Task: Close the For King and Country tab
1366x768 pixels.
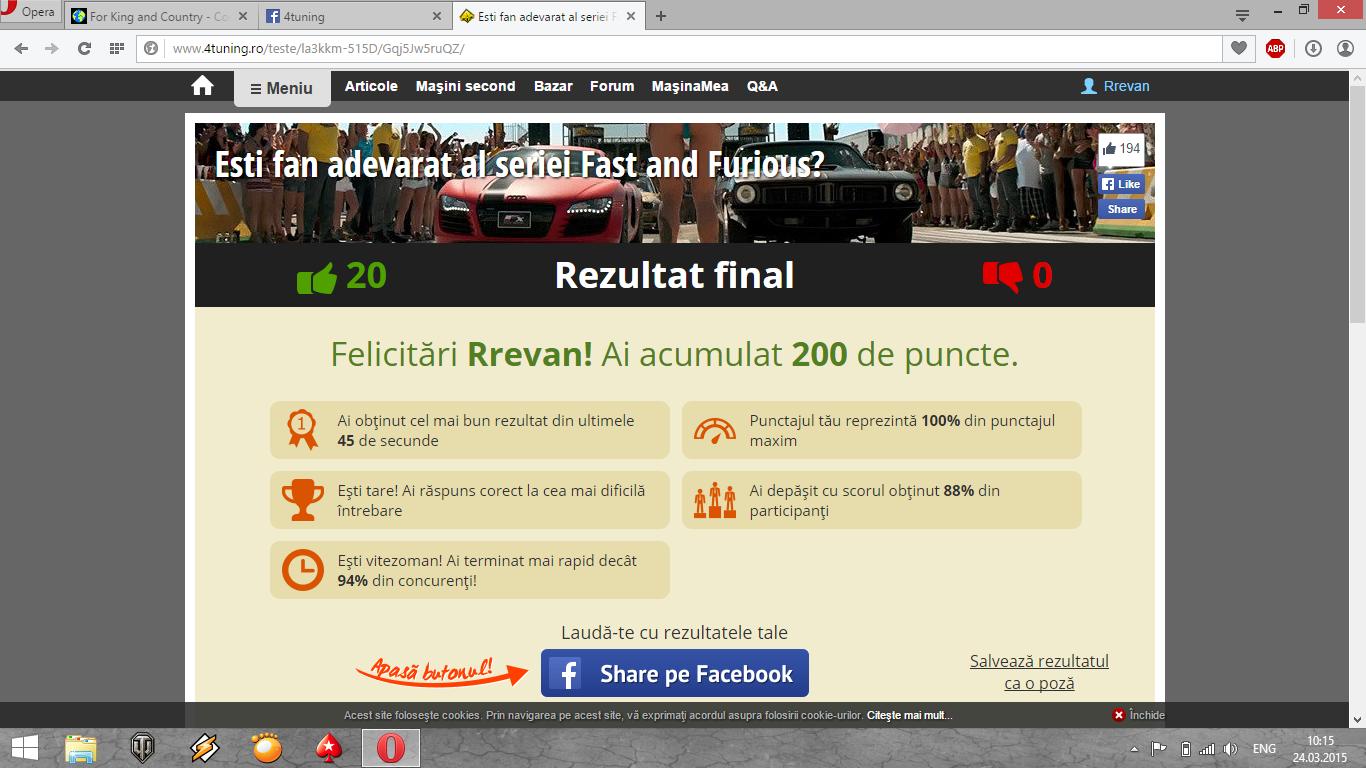Action: click(x=243, y=16)
